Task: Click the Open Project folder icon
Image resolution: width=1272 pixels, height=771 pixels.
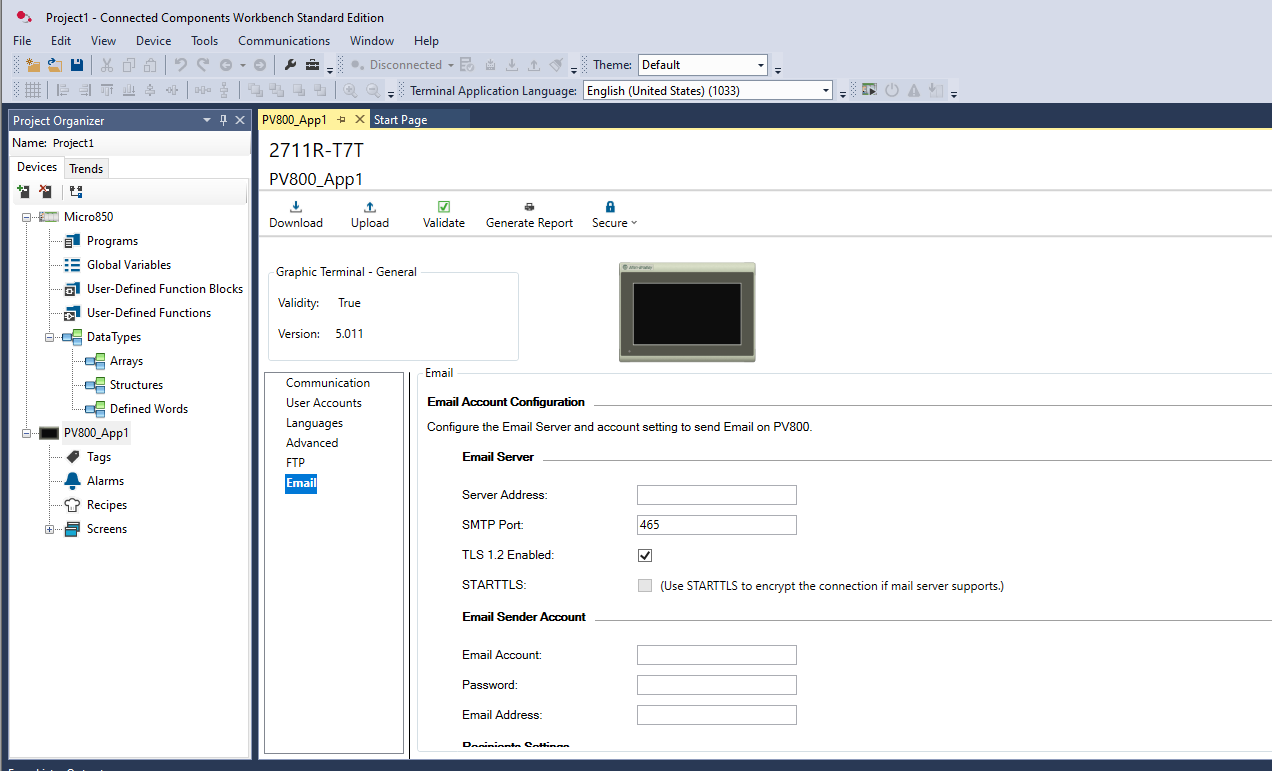Action: point(55,65)
